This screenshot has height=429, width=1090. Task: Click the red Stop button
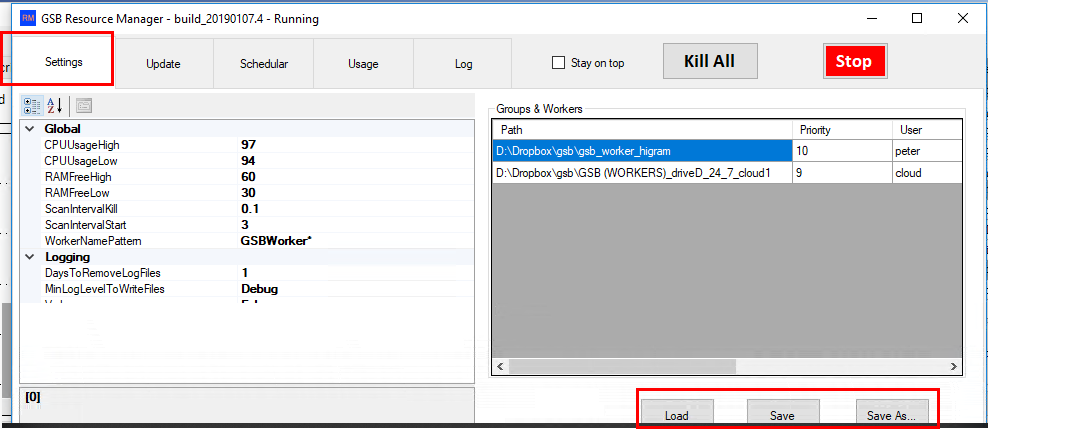tap(853, 61)
